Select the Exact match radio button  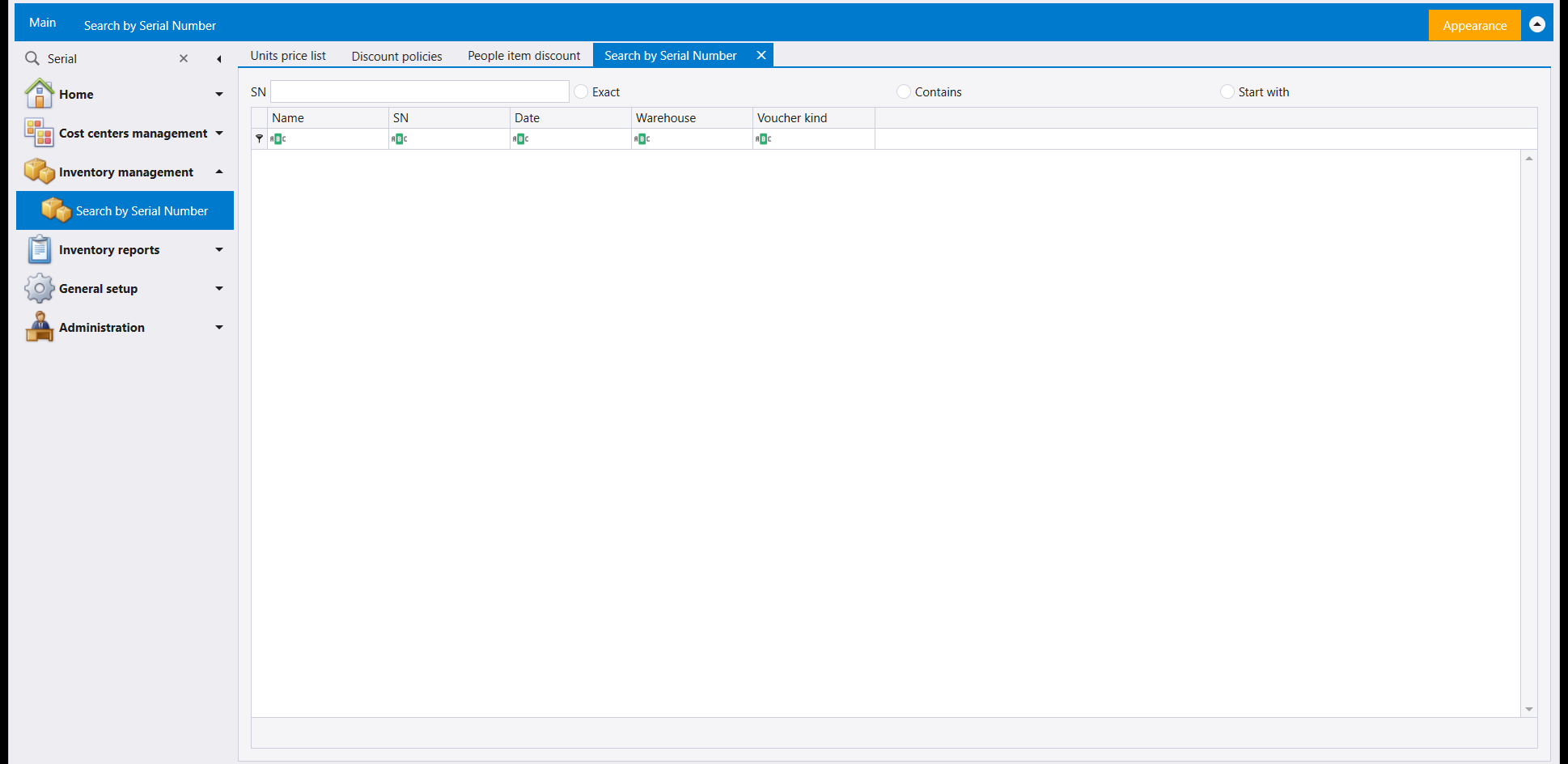[581, 91]
